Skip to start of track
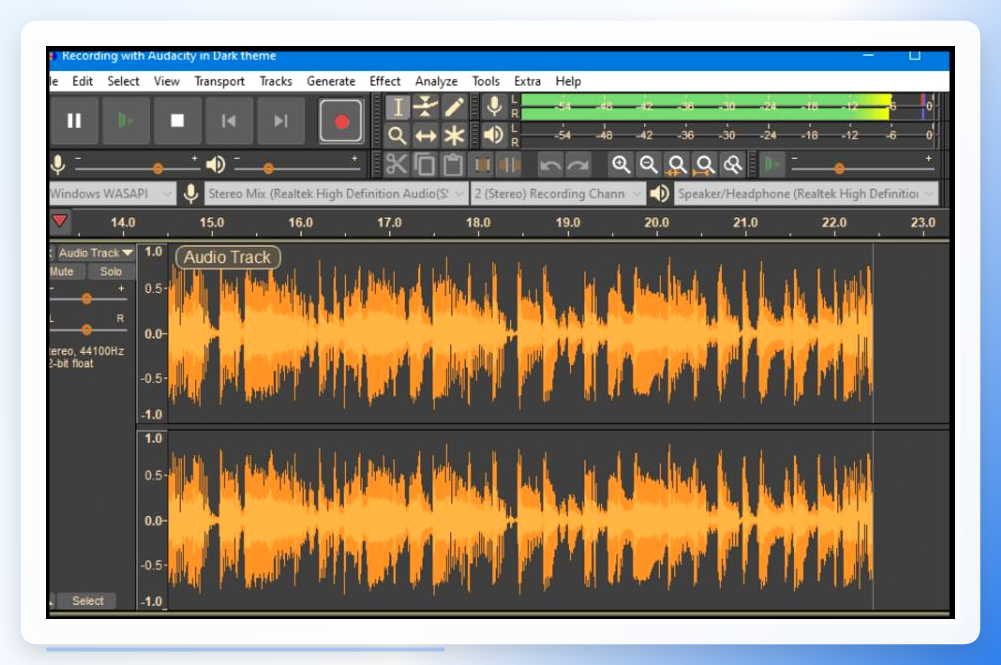The width and height of the screenshot is (1001, 665). 229,121
